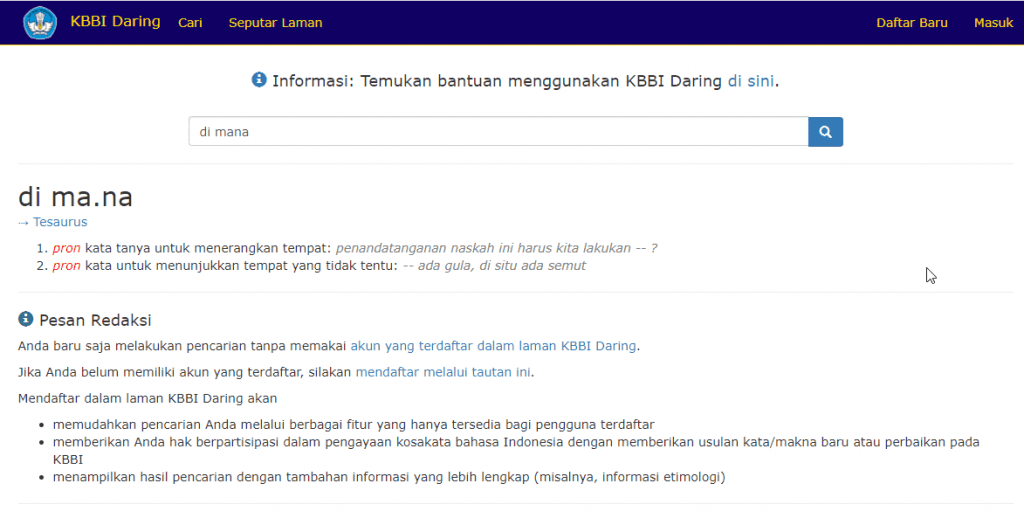Open the Daftar Baru registration page
The height and width of the screenshot is (511, 1024).
click(912, 23)
